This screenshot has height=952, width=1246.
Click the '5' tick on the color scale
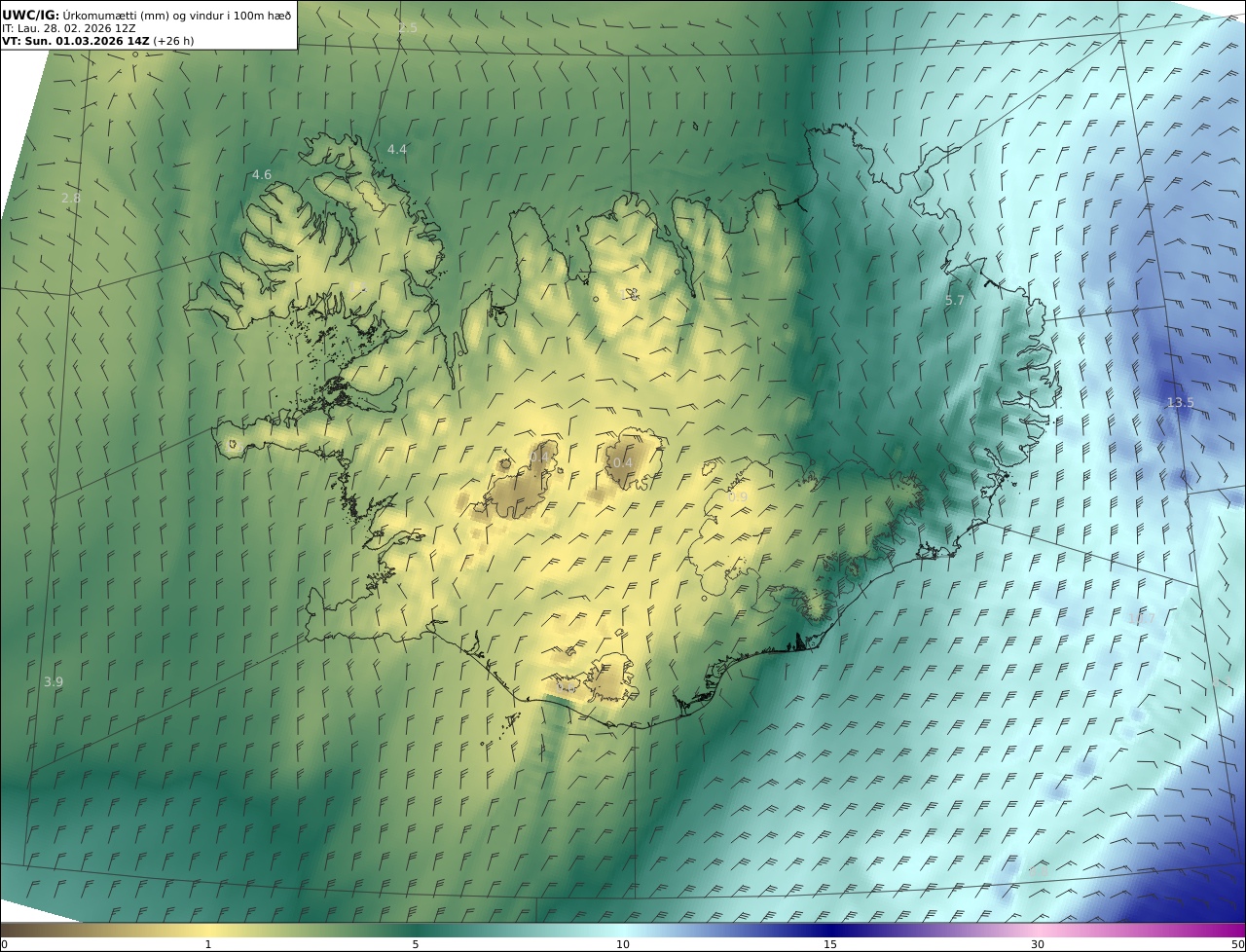pos(416,944)
